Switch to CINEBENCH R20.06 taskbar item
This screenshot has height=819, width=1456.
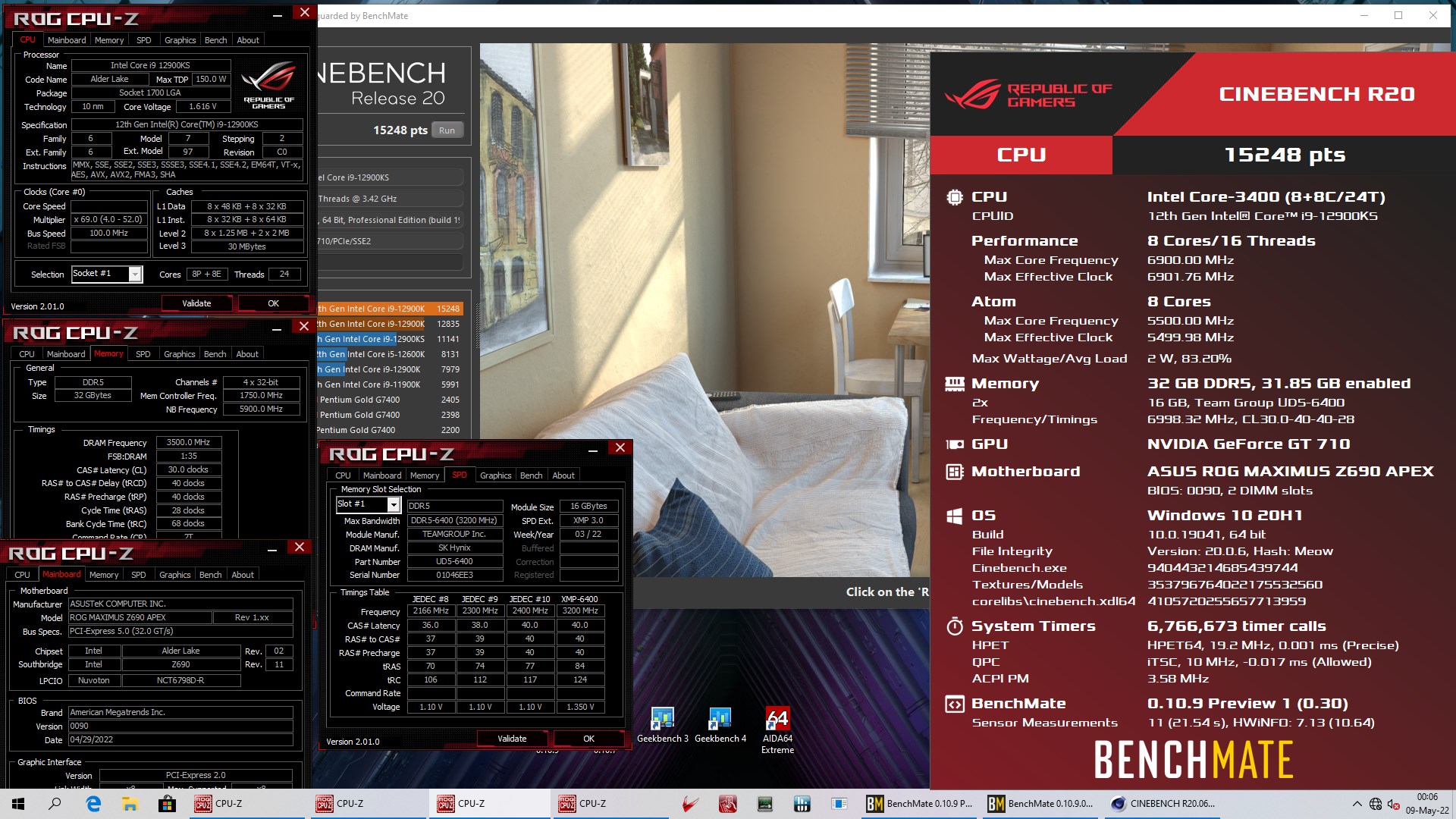[x=1163, y=804]
